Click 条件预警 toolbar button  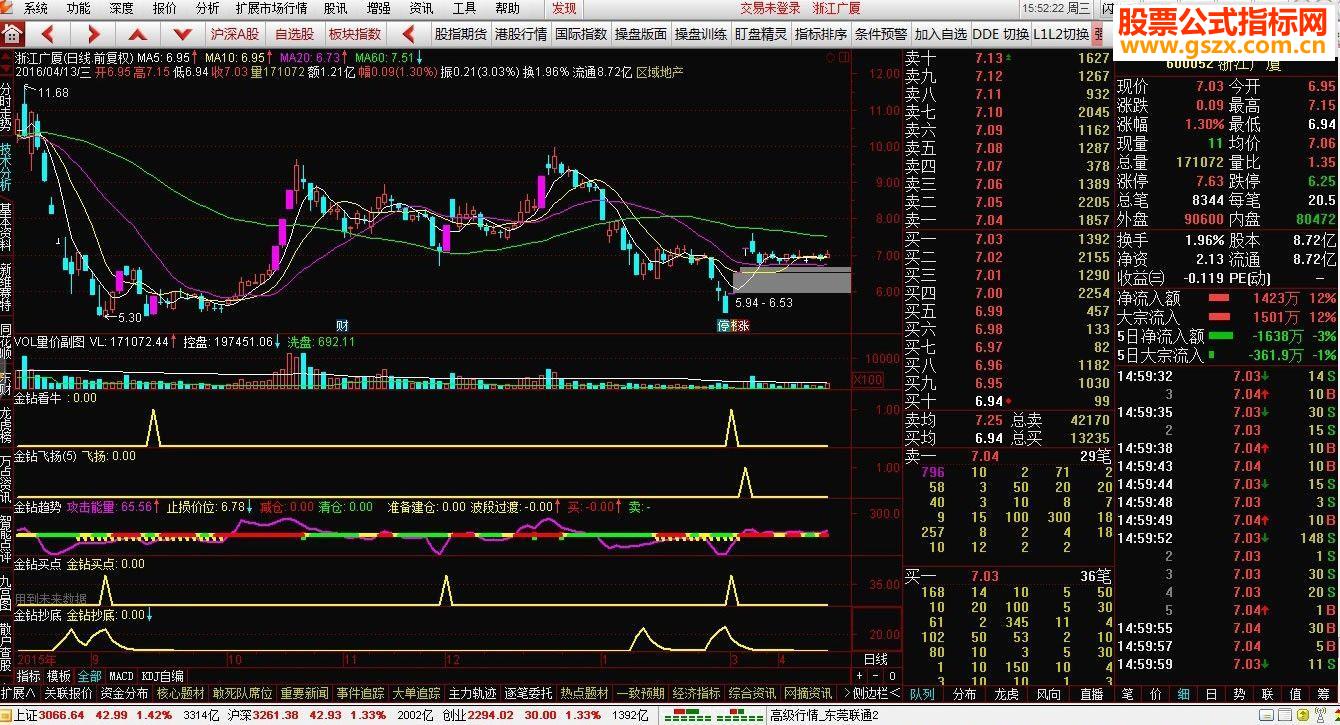(x=881, y=34)
